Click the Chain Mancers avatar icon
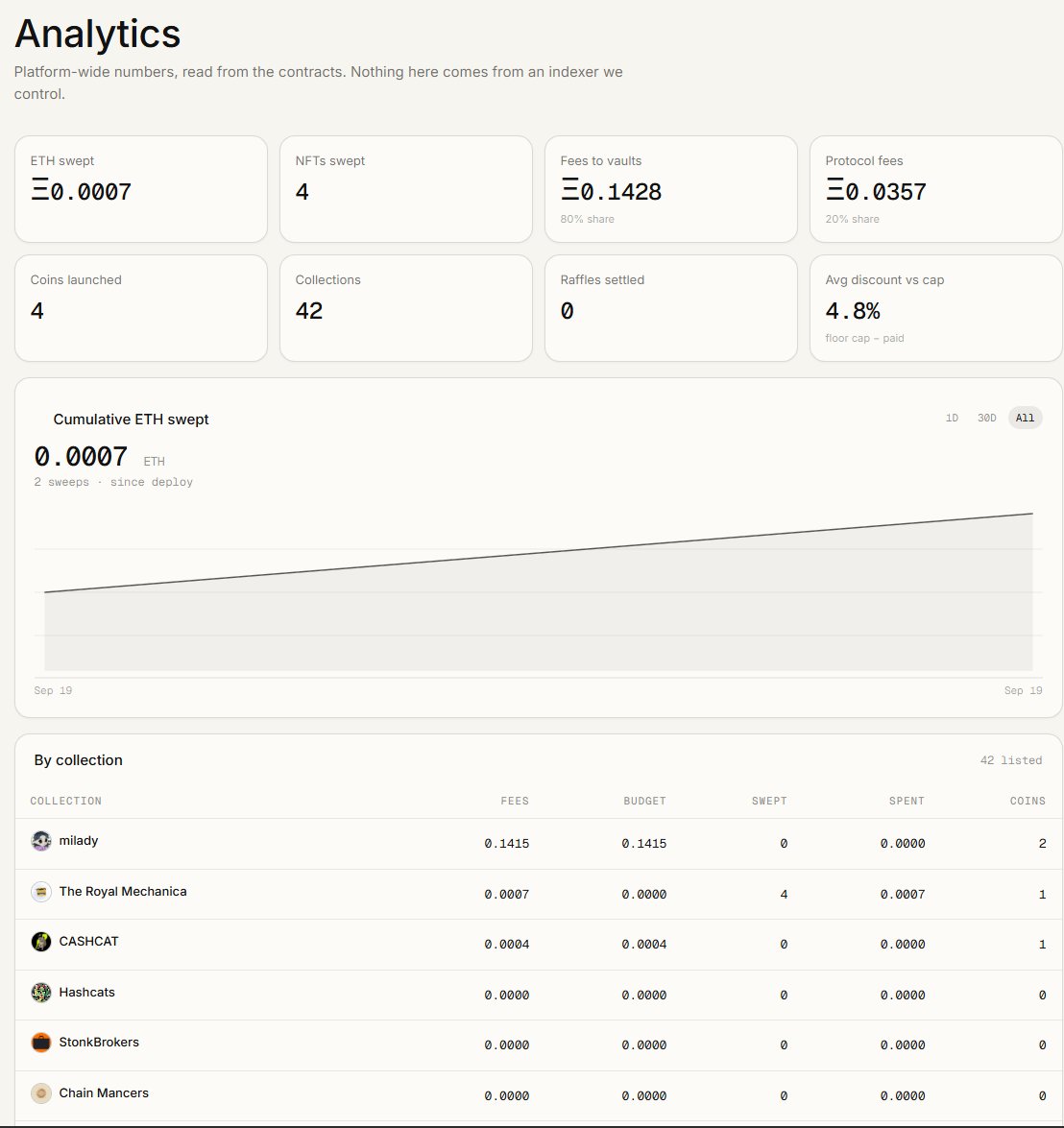Image resolution: width=1064 pixels, height=1128 pixels. [x=41, y=1093]
